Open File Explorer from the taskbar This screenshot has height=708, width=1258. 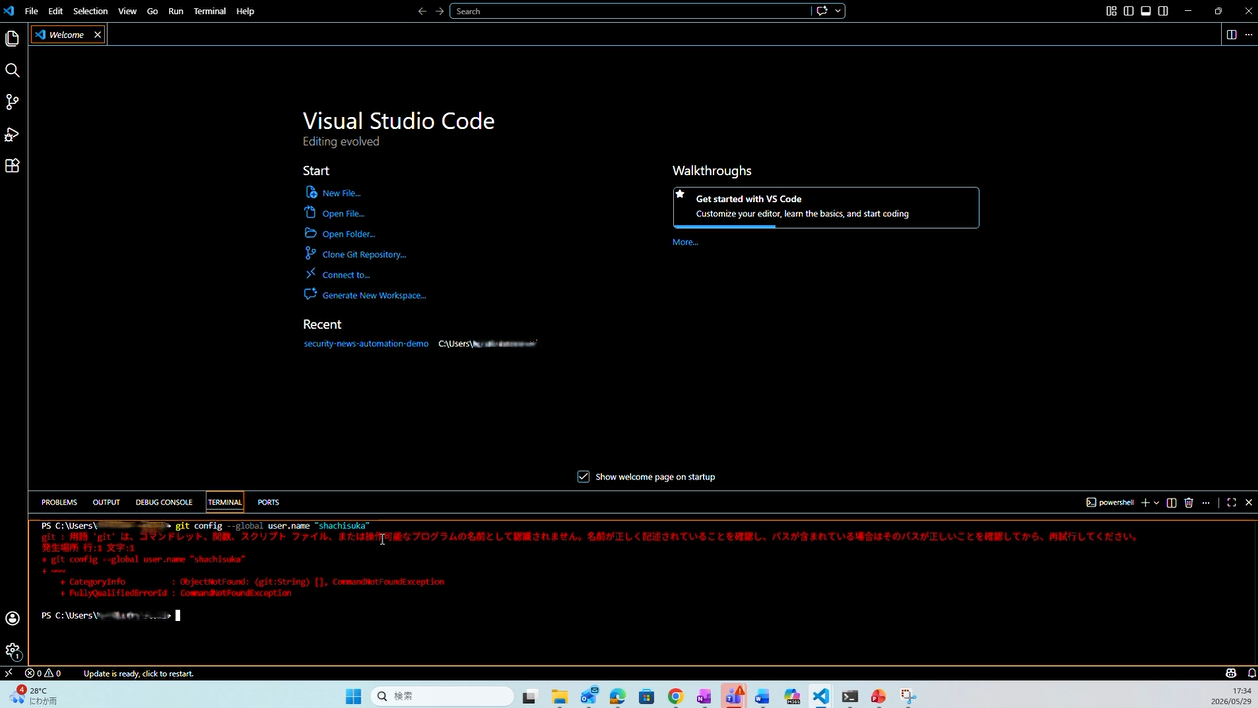point(560,696)
